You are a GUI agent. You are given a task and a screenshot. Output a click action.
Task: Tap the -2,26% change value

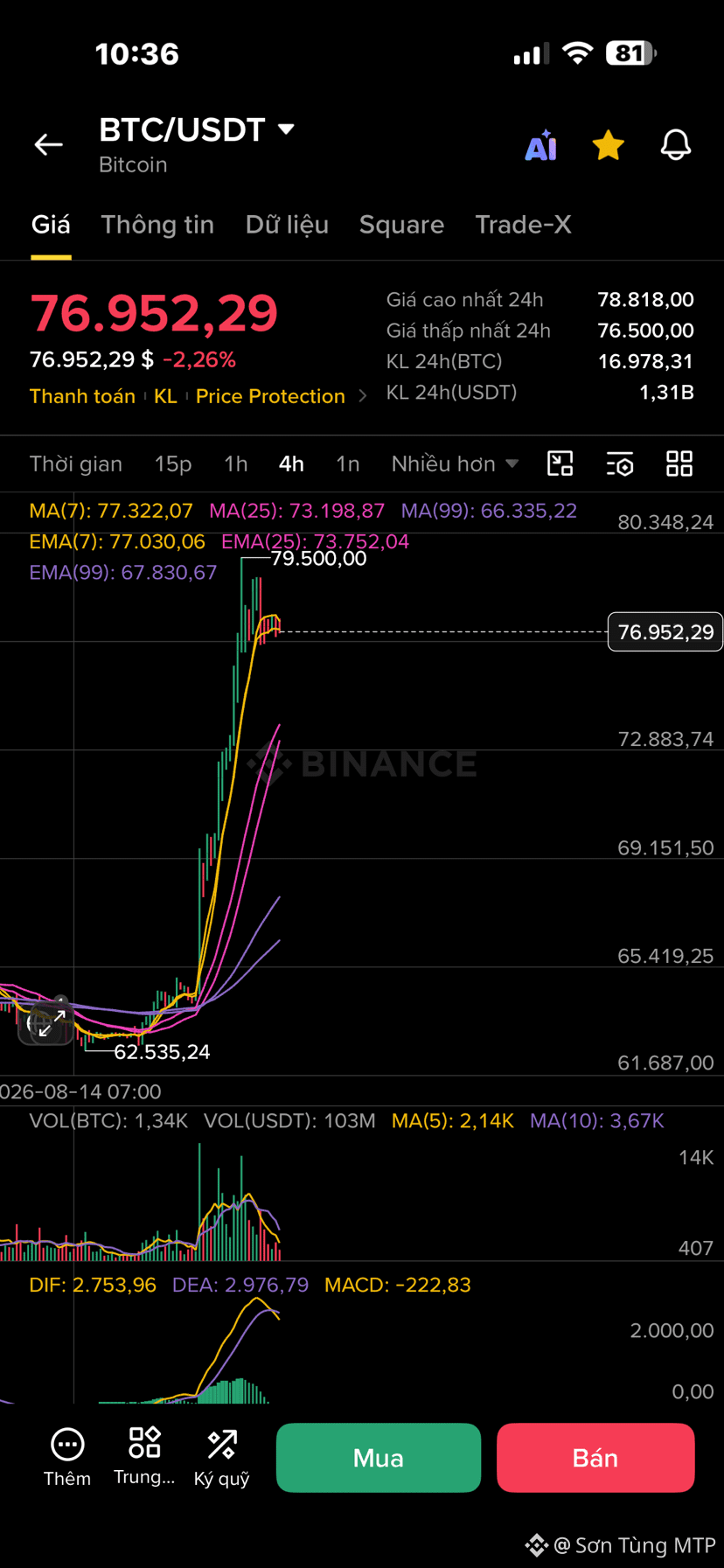click(199, 359)
